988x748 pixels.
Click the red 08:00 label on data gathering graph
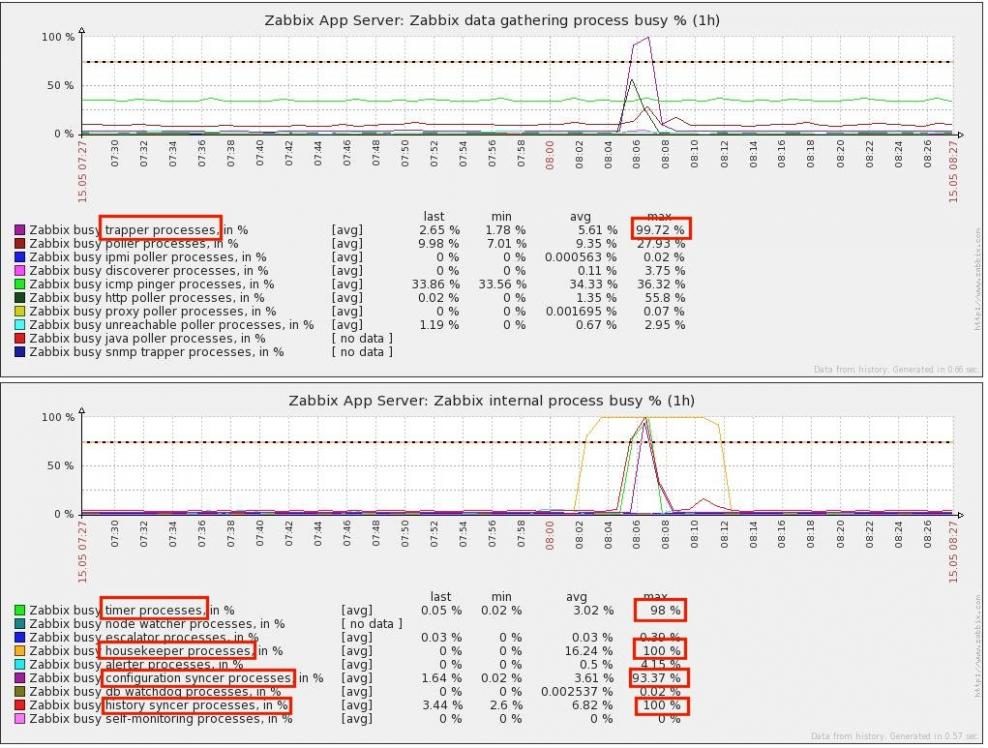tap(549, 155)
